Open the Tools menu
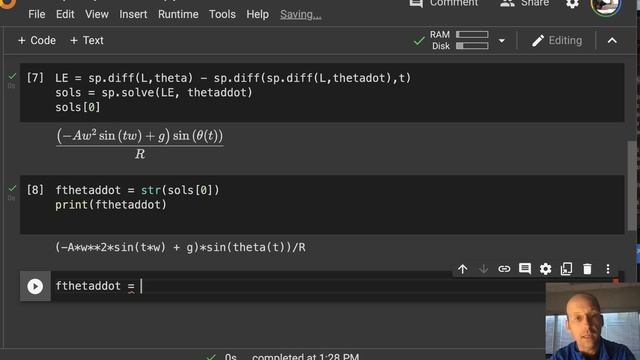This screenshot has height=360, width=640. pos(222,14)
